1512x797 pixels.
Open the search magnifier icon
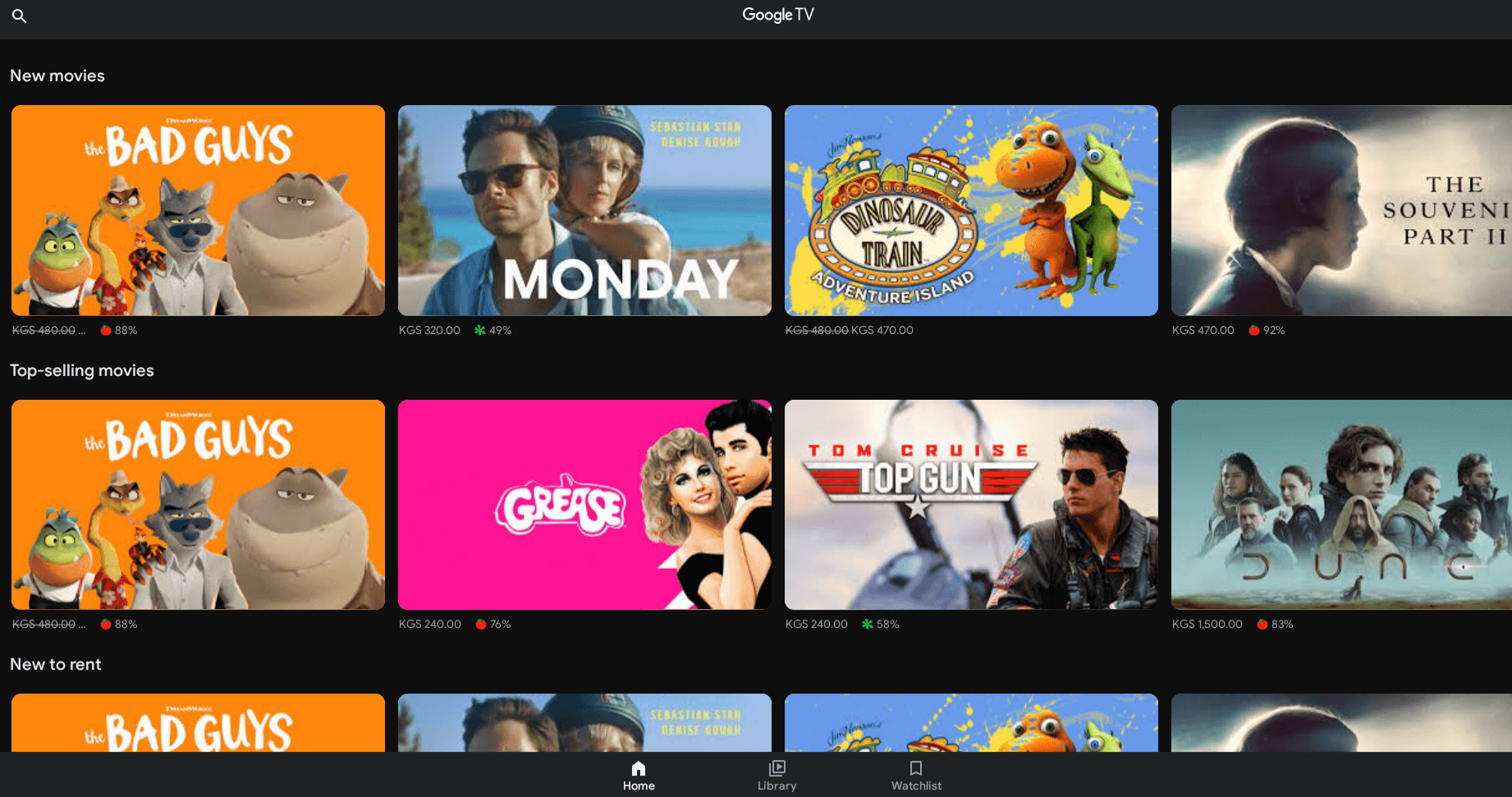[x=20, y=16]
